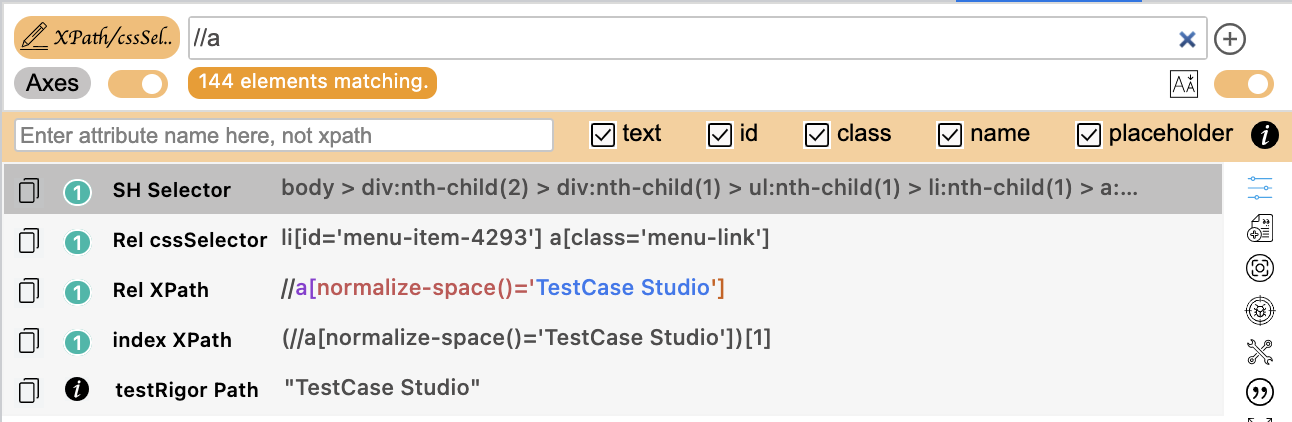Open the sliders settings icon in sidebar

click(1260, 189)
